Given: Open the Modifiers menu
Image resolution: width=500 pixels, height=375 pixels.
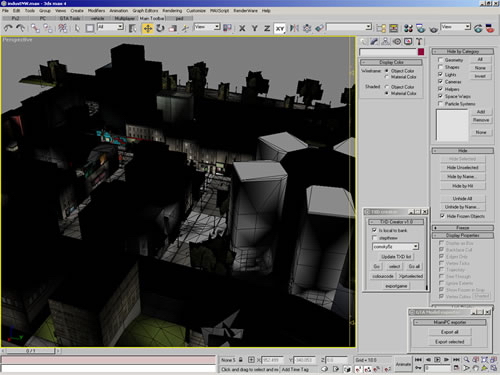Looking at the screenshot, I should click(x=96, y=11).
